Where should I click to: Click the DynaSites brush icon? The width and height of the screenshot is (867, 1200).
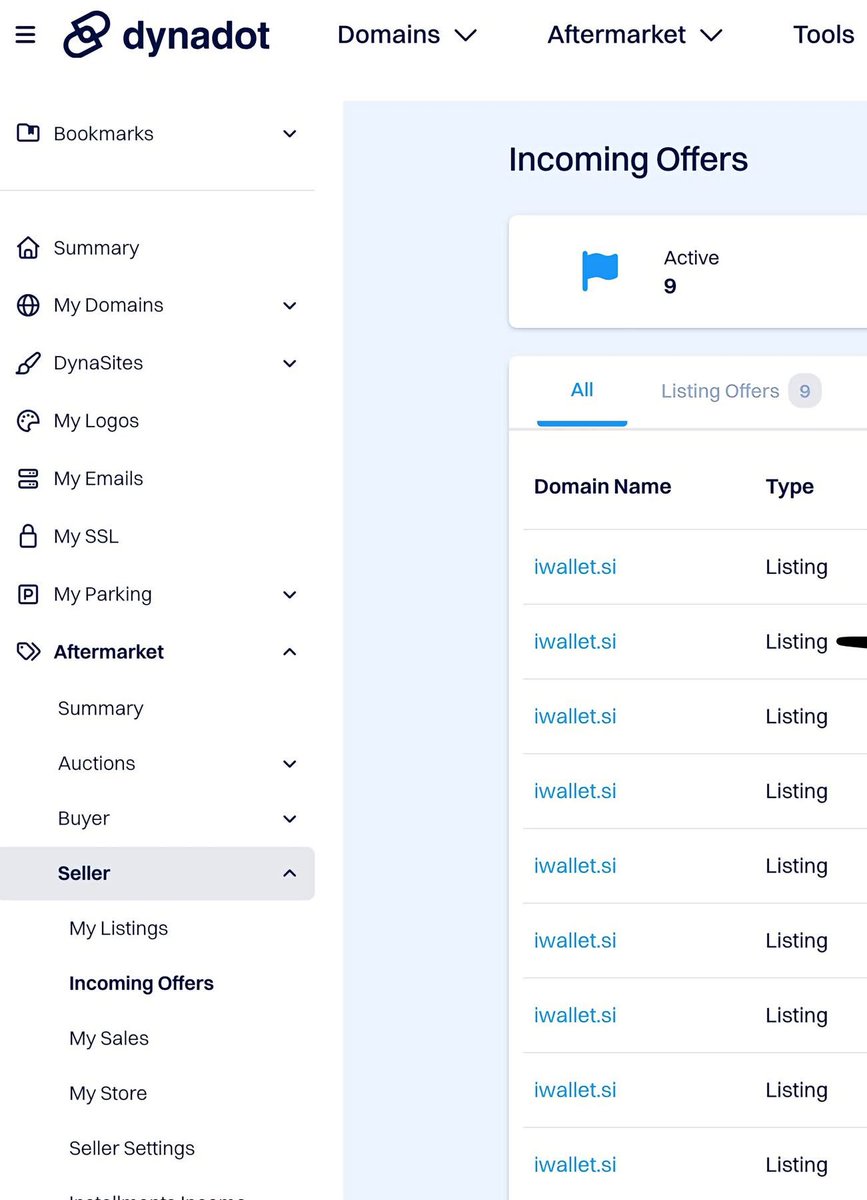pos(28,363)
